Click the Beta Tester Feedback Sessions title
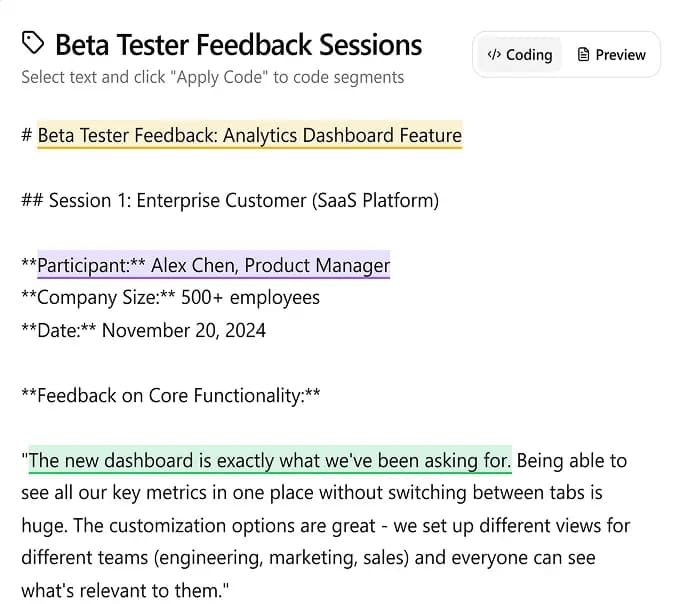The image size is (680, 604). coord(238,45)
